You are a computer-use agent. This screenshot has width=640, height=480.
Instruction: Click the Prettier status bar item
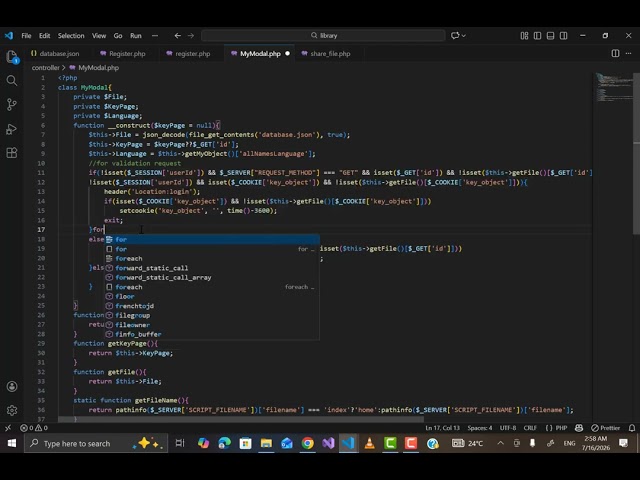pyautogui.click(x=605, y=428)
